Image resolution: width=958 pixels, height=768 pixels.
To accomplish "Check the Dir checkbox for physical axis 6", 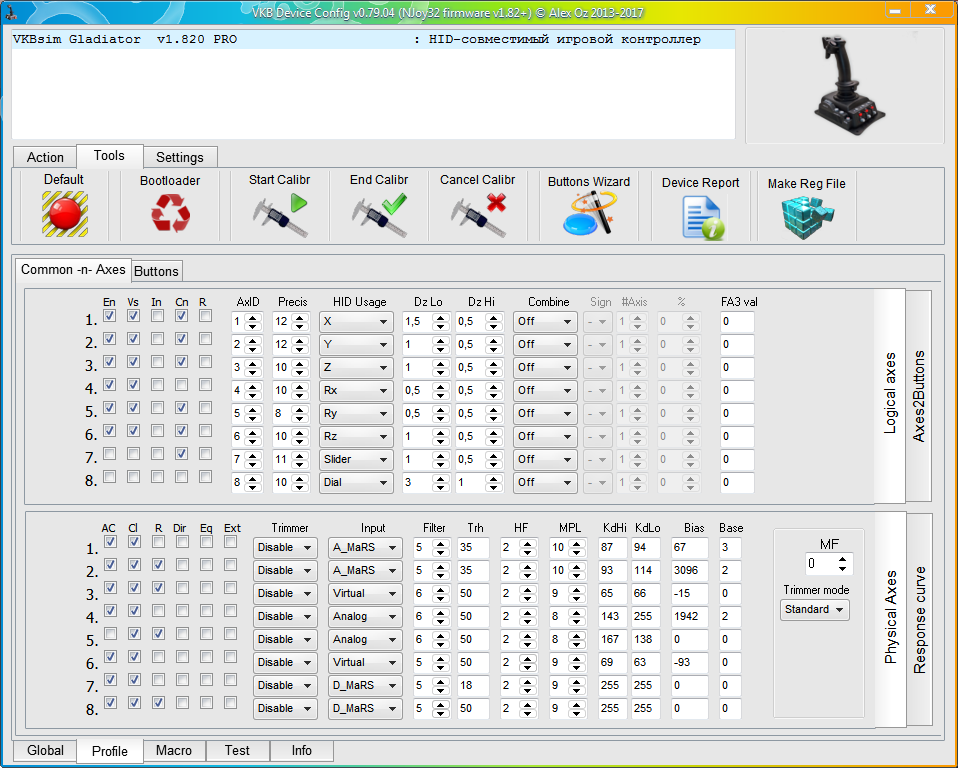I will point(182,657).
